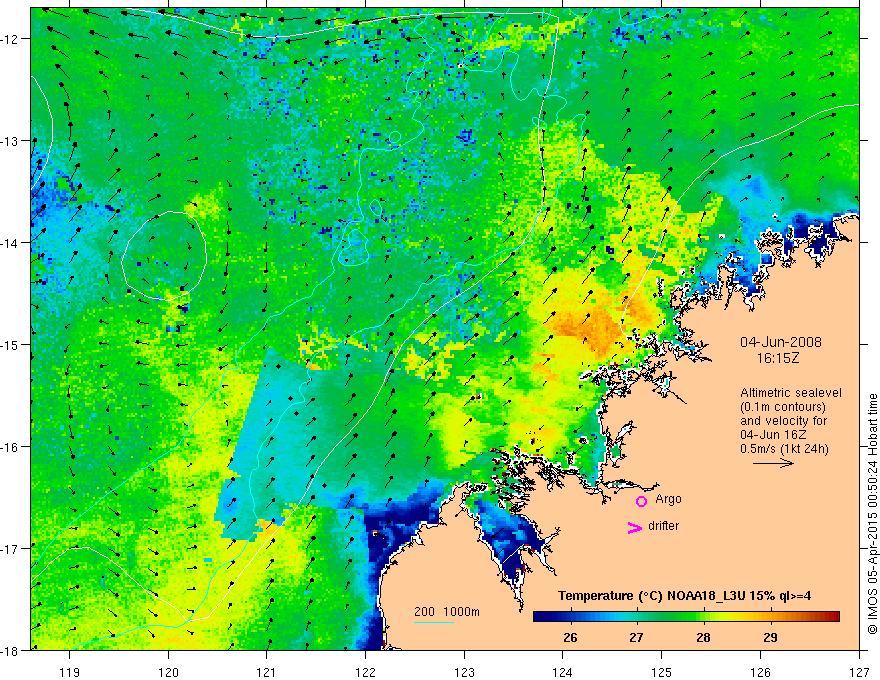The image size is (880, 680).
Task: Click longitude axis label '121'
Action: tap(267, 673)
